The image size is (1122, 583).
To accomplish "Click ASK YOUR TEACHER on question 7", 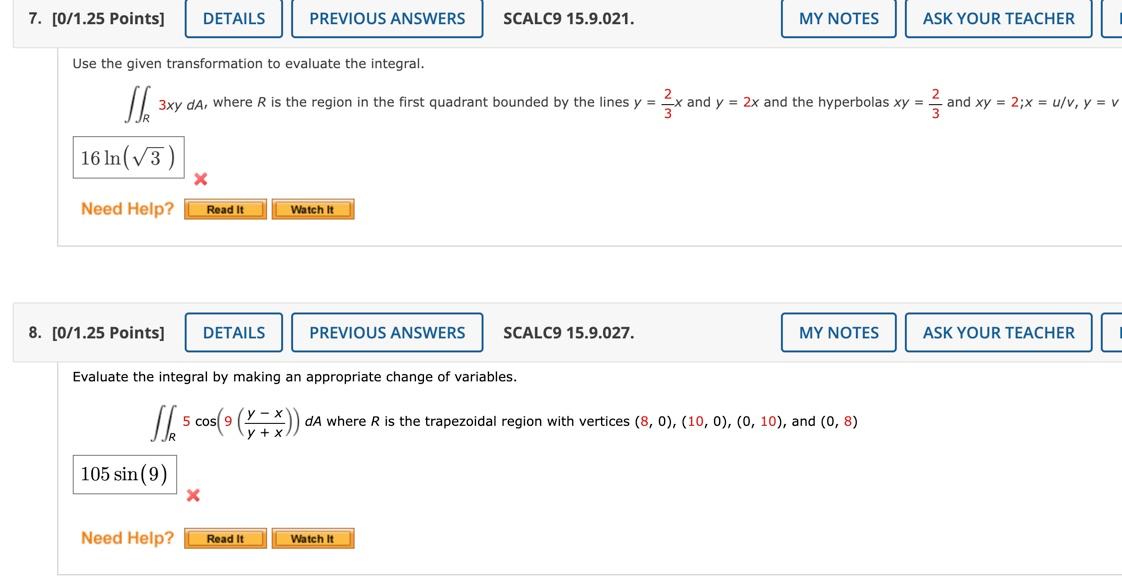I will coord(997,18).
